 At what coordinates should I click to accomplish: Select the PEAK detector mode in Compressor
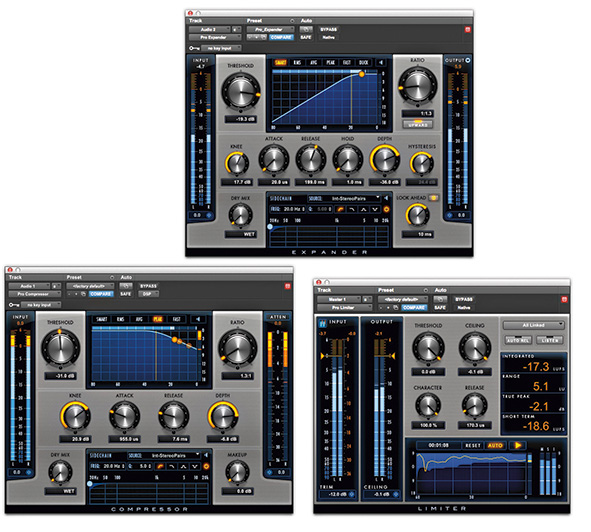[x=158, y=319]
